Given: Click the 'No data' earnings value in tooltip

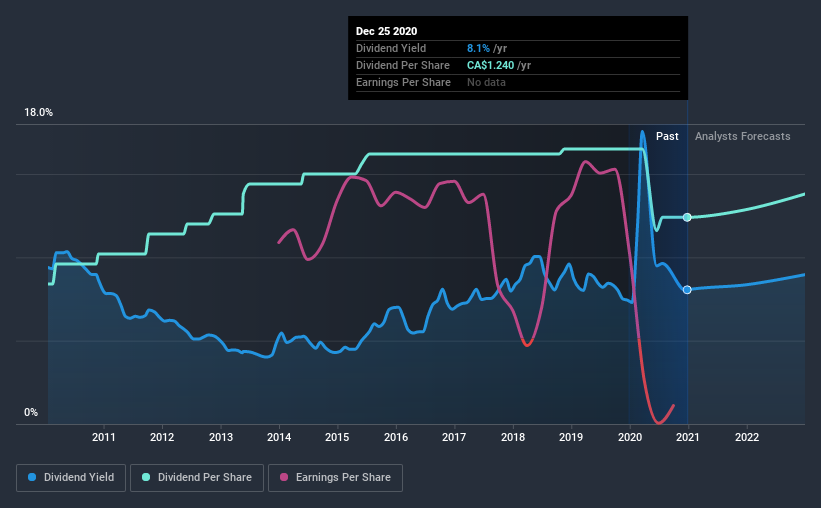Looking at the screenshot, I should [x=486, y=82].
